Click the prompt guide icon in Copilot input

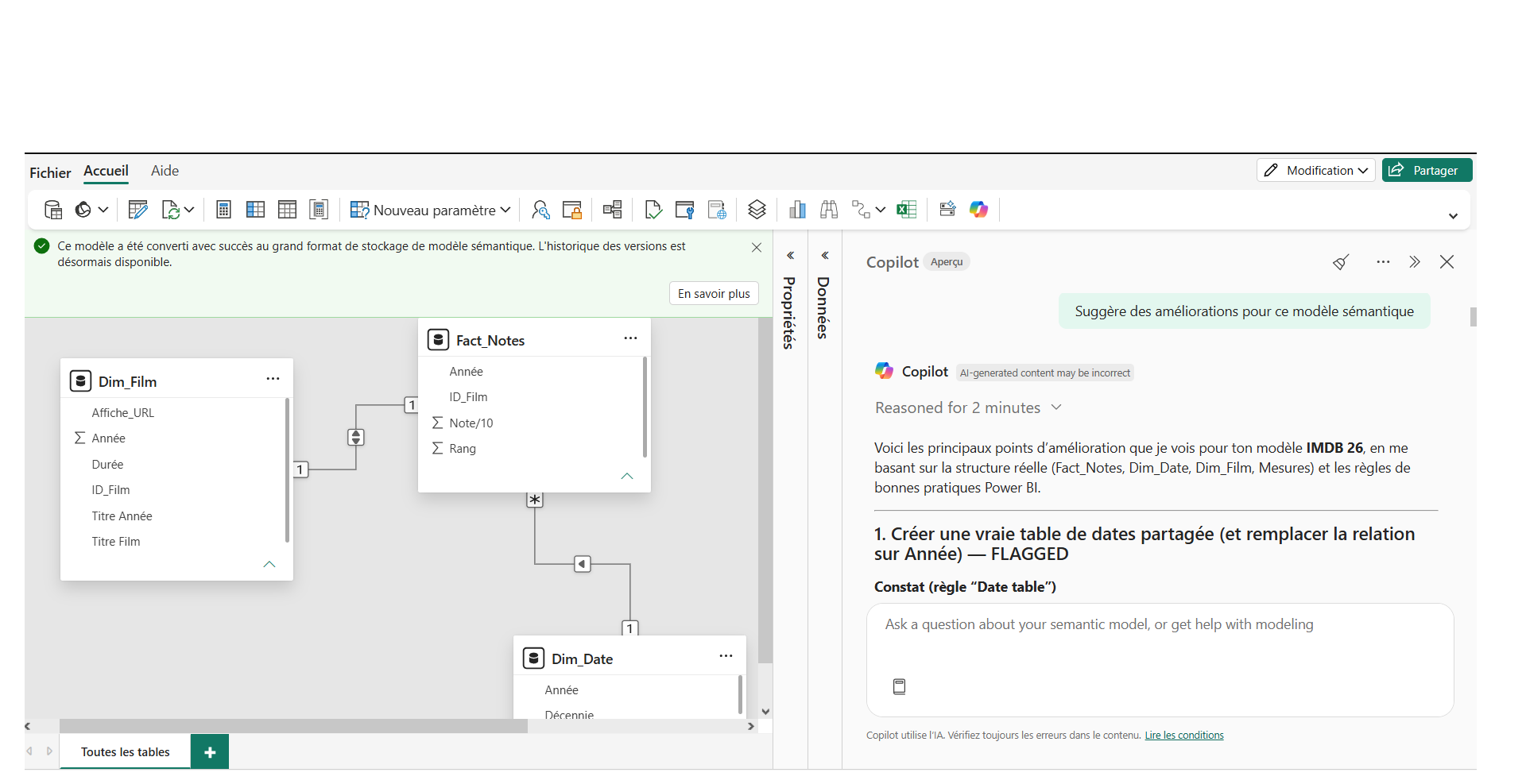click(899, 686)
